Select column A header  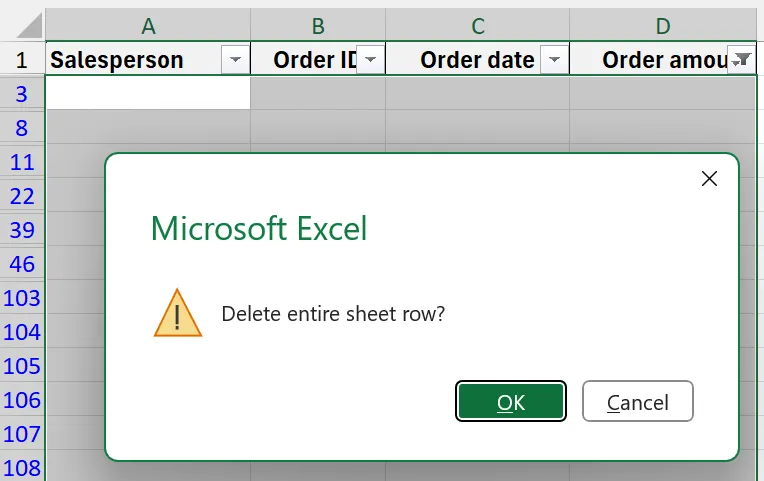[x=148, y=26]
